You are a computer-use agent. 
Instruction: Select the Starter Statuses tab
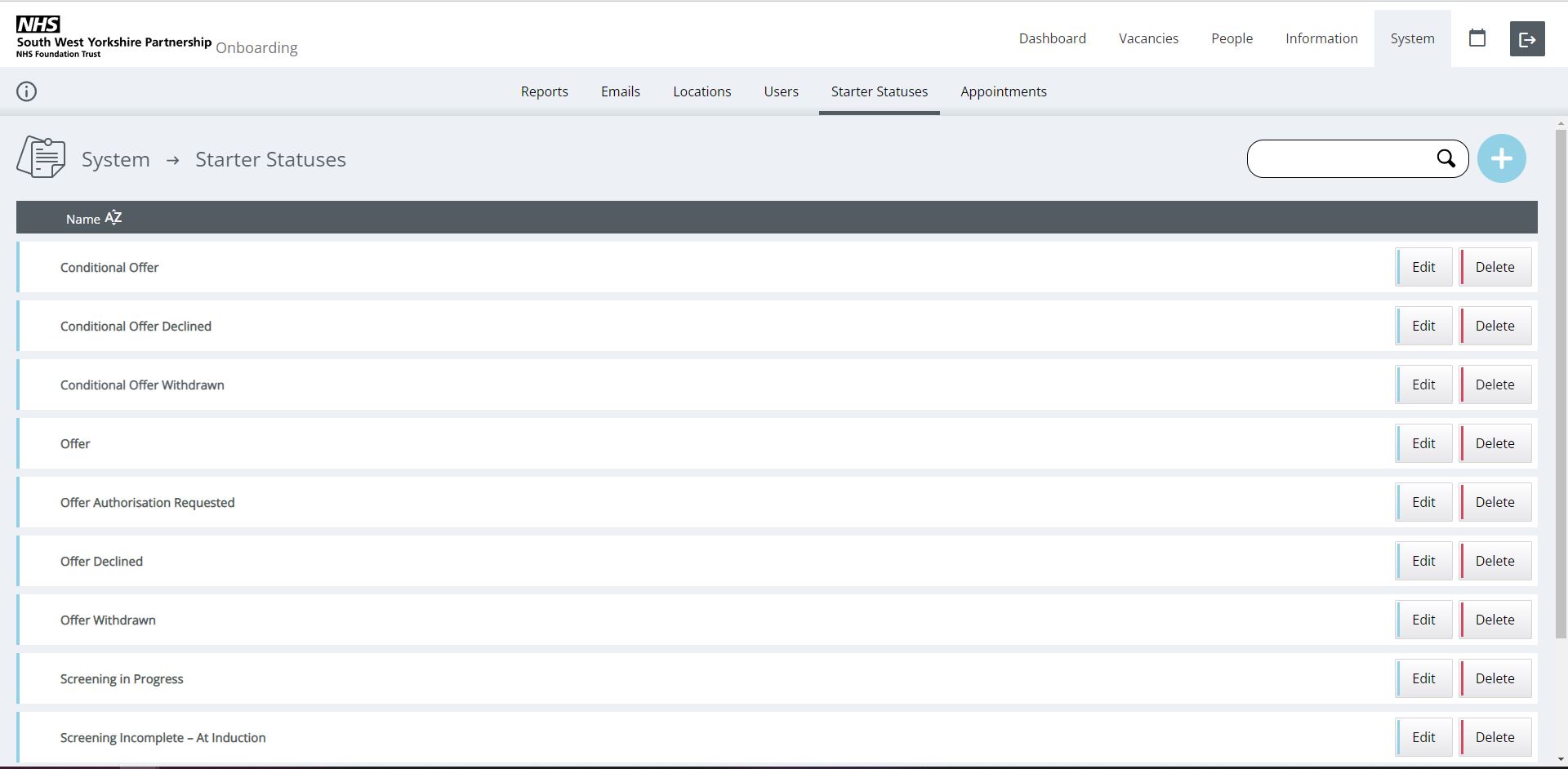879,91
